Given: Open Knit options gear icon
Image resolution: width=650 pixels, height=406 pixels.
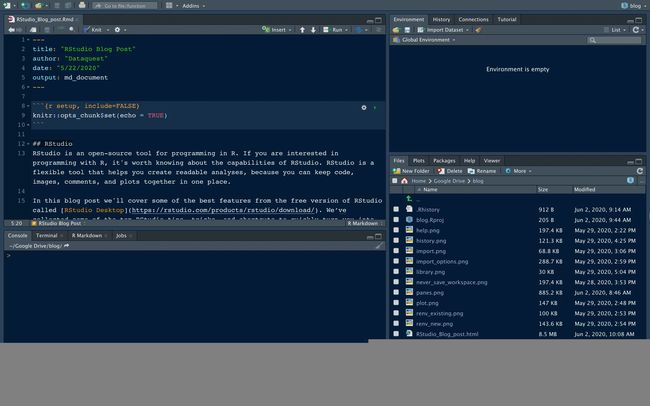Looking at the screenshot, I should pyautogui.click(x=117, y=30).
